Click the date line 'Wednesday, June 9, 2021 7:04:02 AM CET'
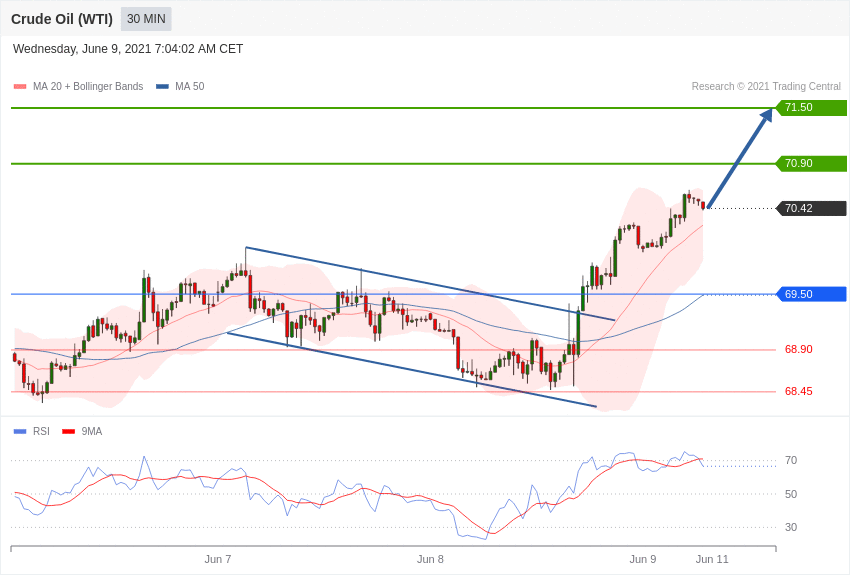 (x=128, y=49)
